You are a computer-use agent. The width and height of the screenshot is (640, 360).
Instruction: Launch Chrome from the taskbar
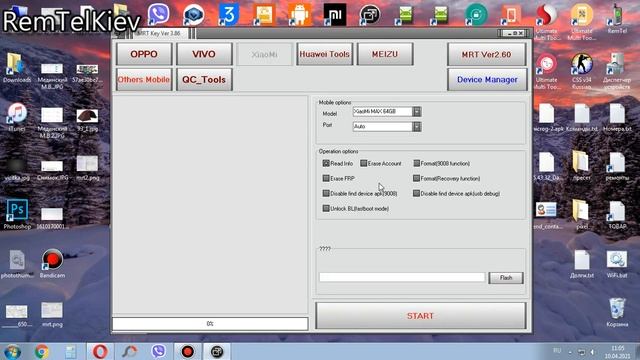42,351
